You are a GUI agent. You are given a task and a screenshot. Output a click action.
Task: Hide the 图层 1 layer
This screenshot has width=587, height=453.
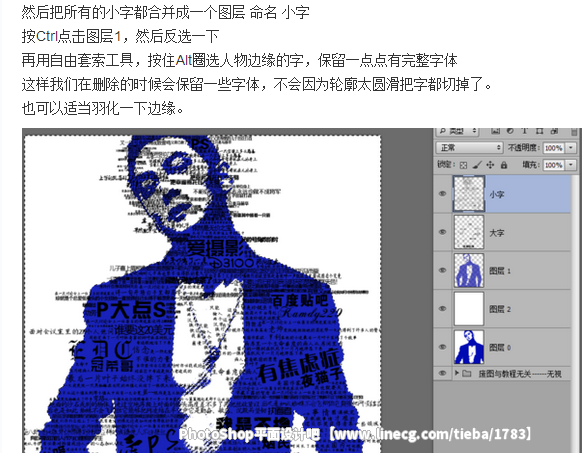click(x=442, y=270)
